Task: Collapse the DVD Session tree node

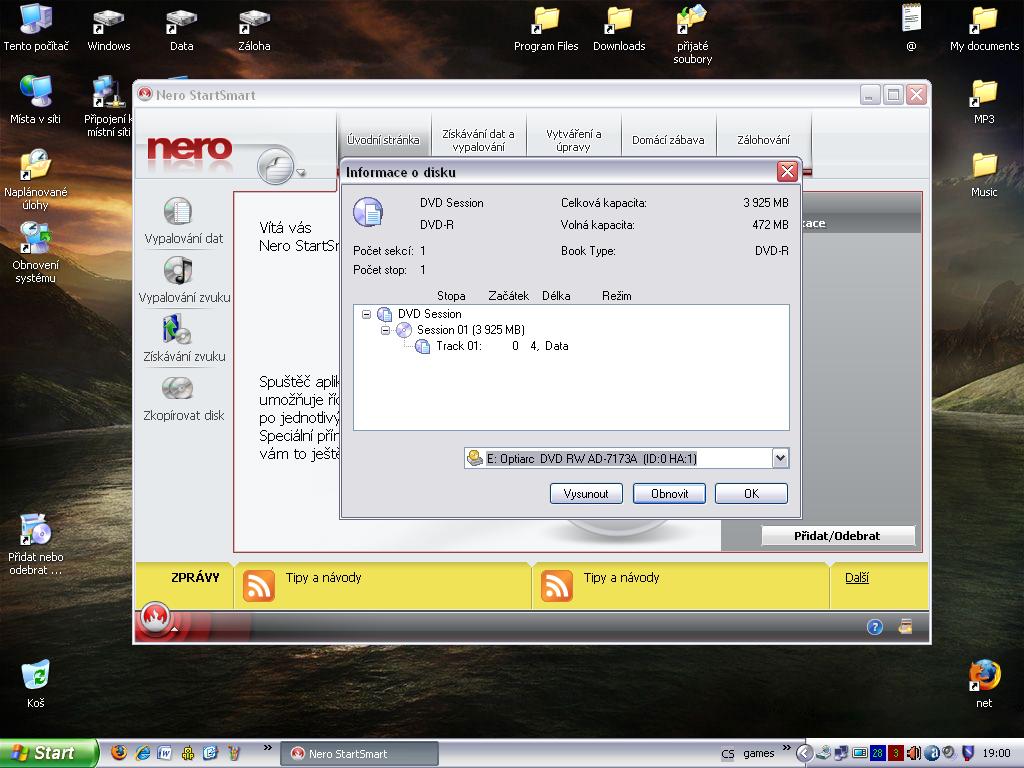Action: 366,314
